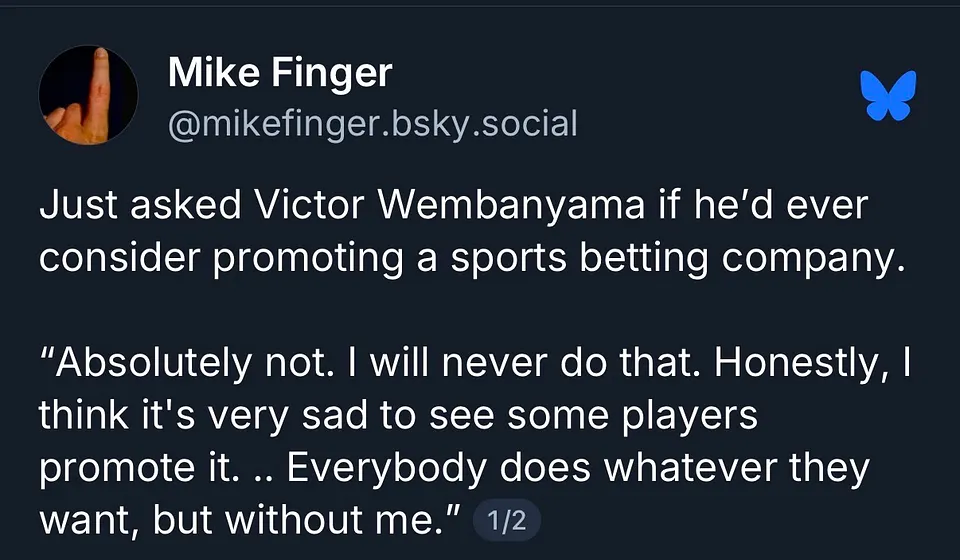Click the display name Mike Finger
Screen dimensions: 960x560
coord(280,73)
